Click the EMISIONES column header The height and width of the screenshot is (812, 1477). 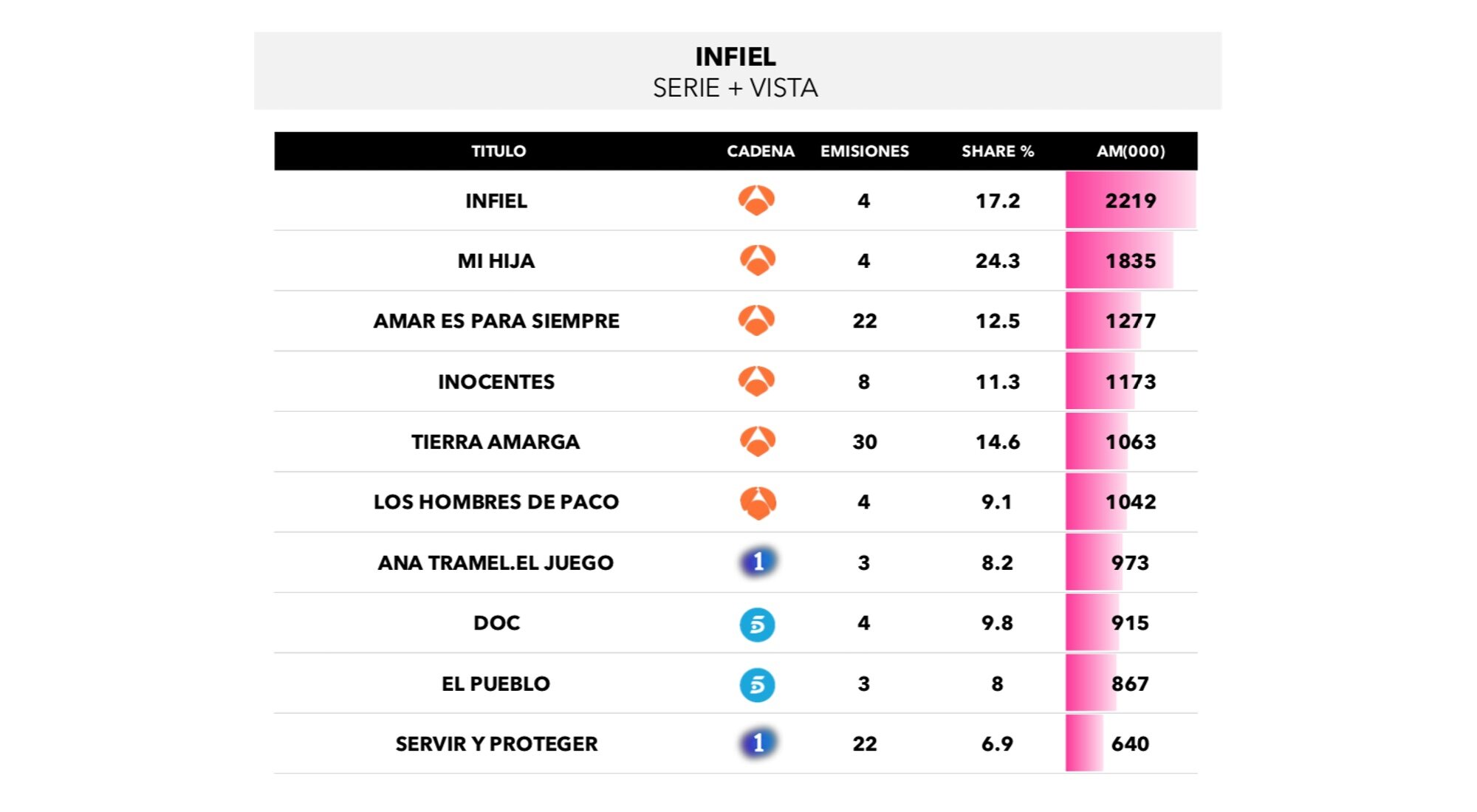pos(864,151)
